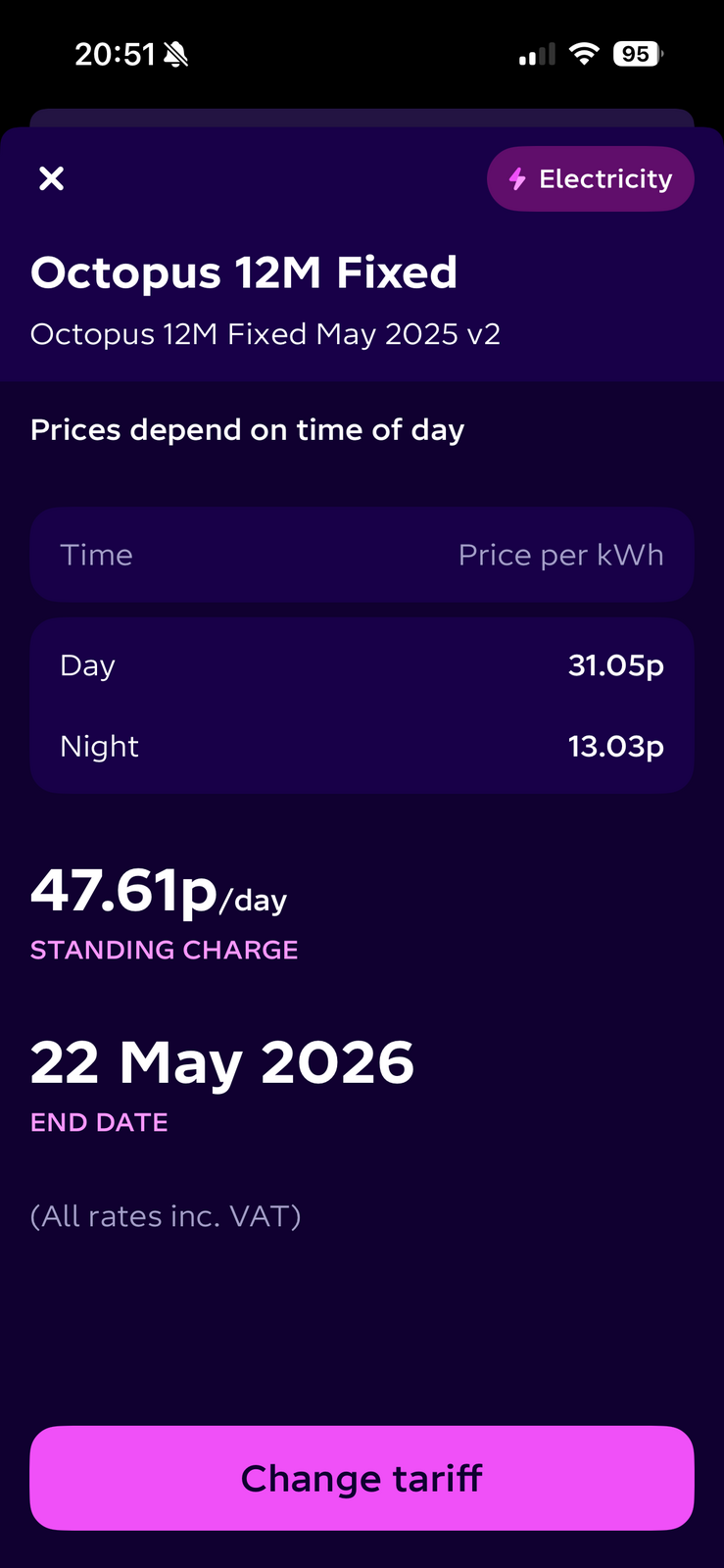Tap the clock in status bar
The height and width of the screenshot is (1568, 724).
click(115, 55)
